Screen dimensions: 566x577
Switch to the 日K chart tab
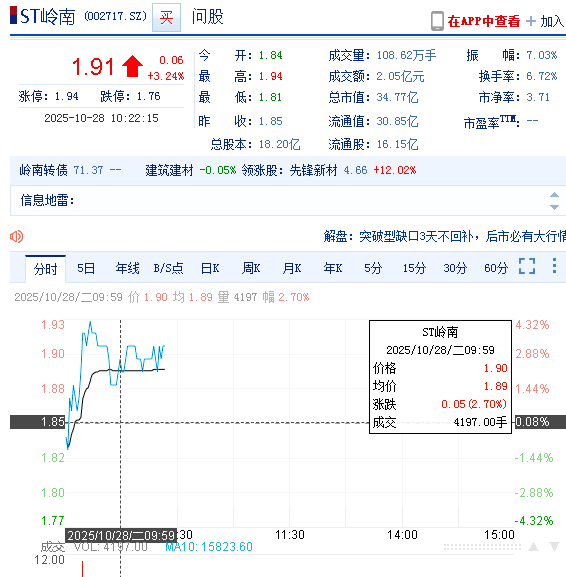click(210, 268)
